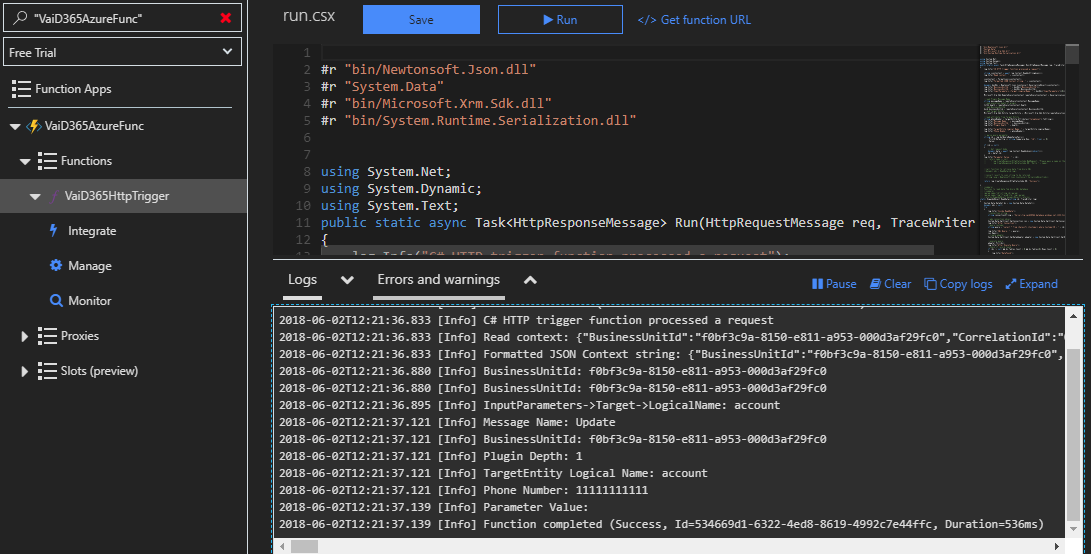The image size is (1091, 554).
Task: Expand the Slots (preview) node
Action: coord(24,371)
